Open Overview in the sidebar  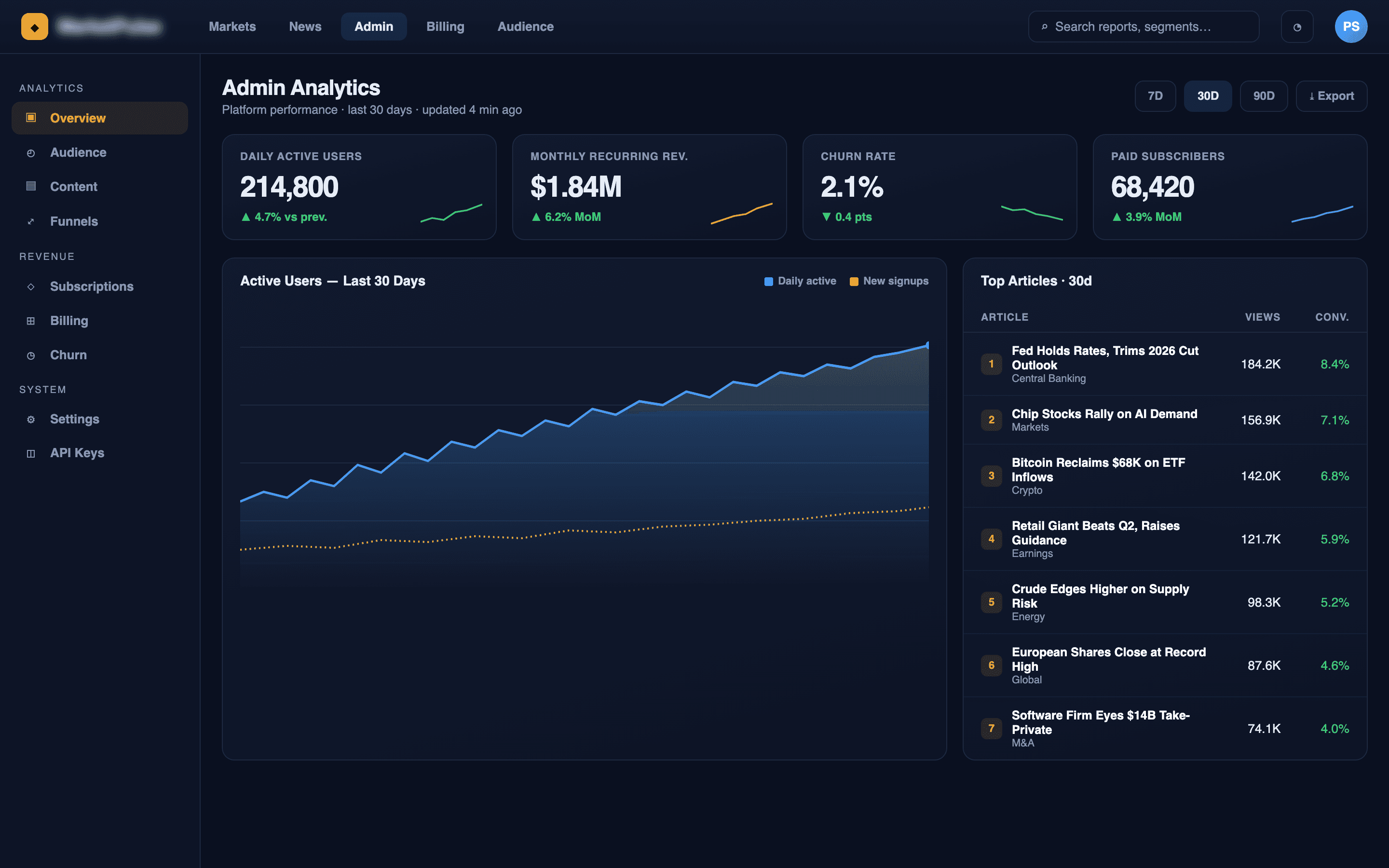(100, 118)
